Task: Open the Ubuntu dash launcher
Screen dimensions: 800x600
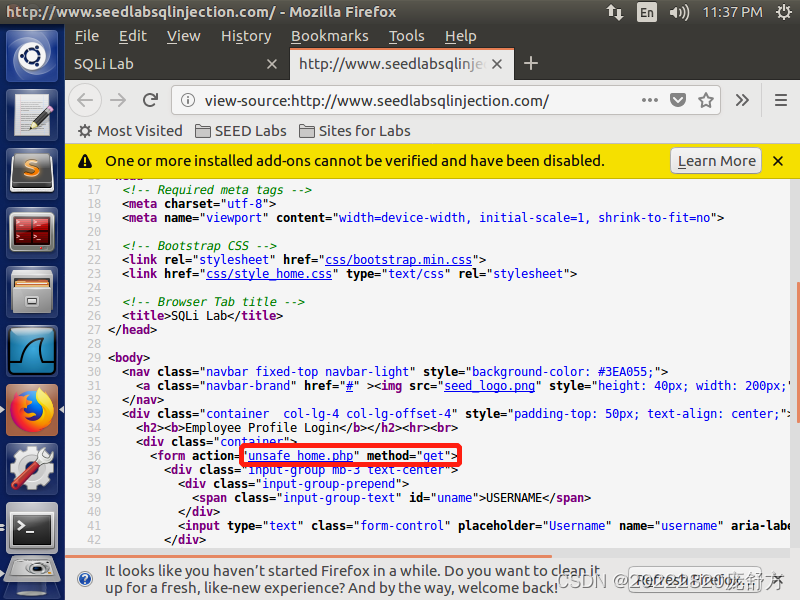Action: click(x=32, y=55)
